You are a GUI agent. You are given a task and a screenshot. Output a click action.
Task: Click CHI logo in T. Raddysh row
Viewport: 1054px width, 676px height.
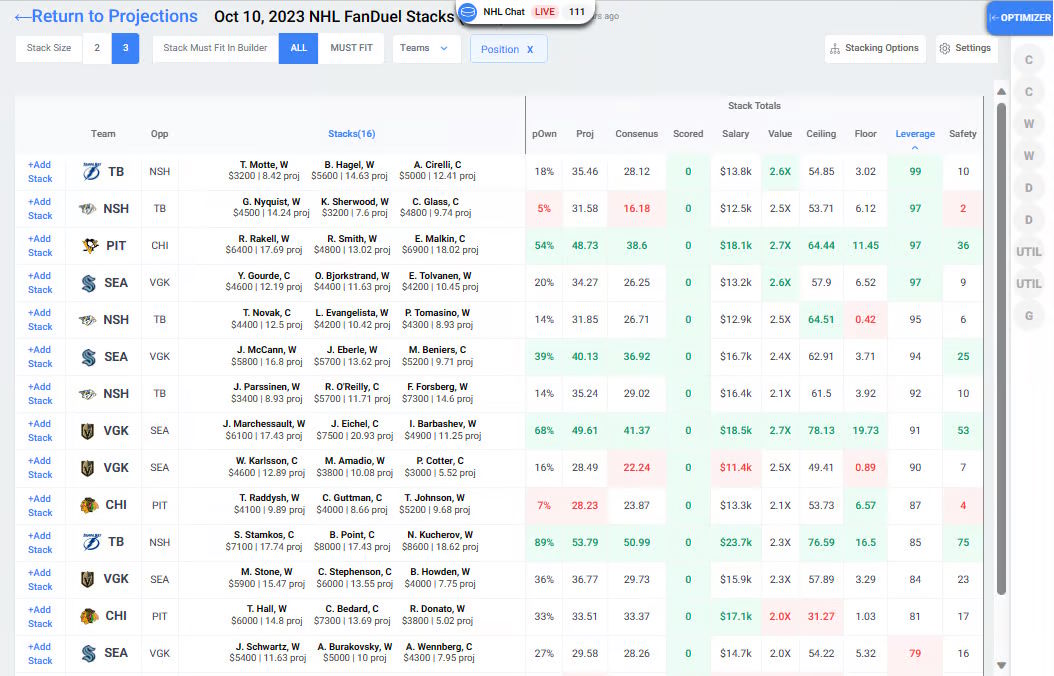pyautogui.click(x=89, y=505)
